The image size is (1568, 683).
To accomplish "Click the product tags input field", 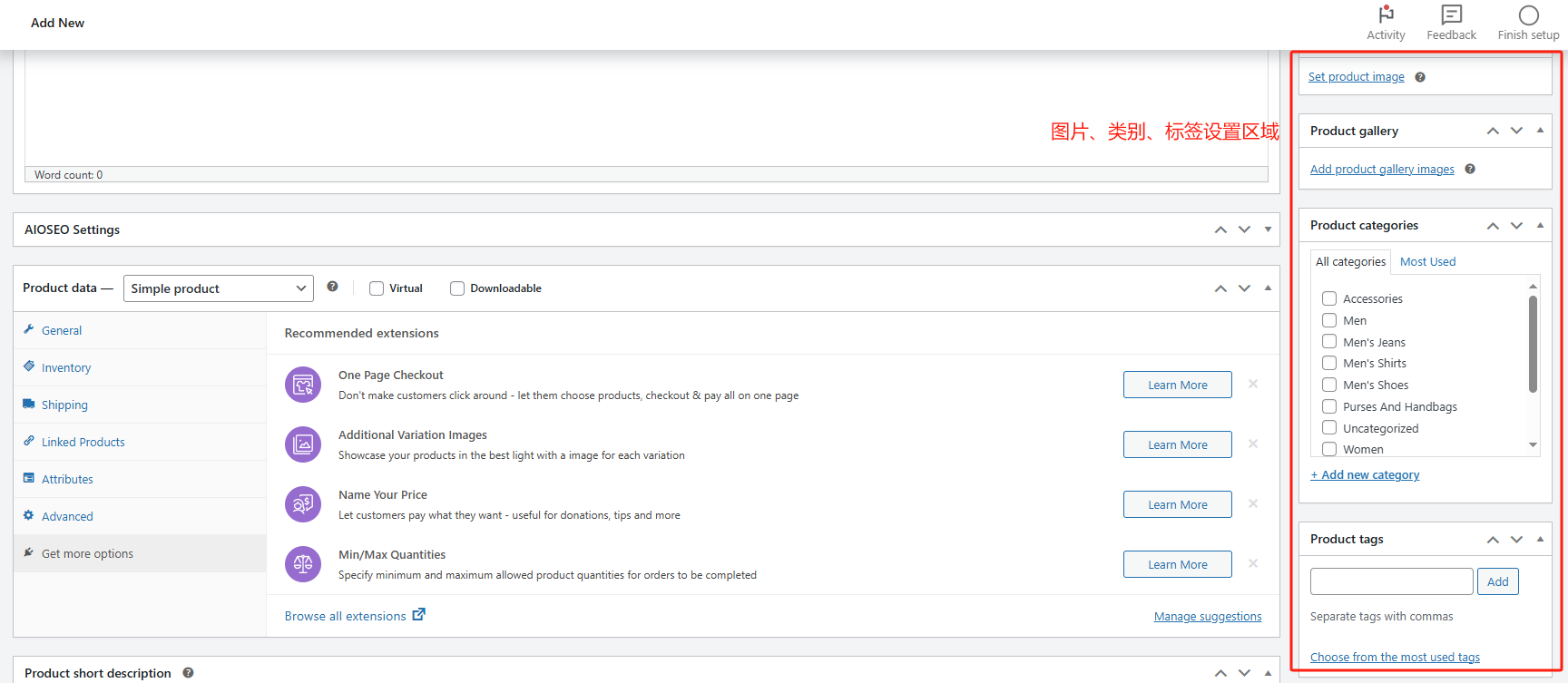I will 1391,581.
